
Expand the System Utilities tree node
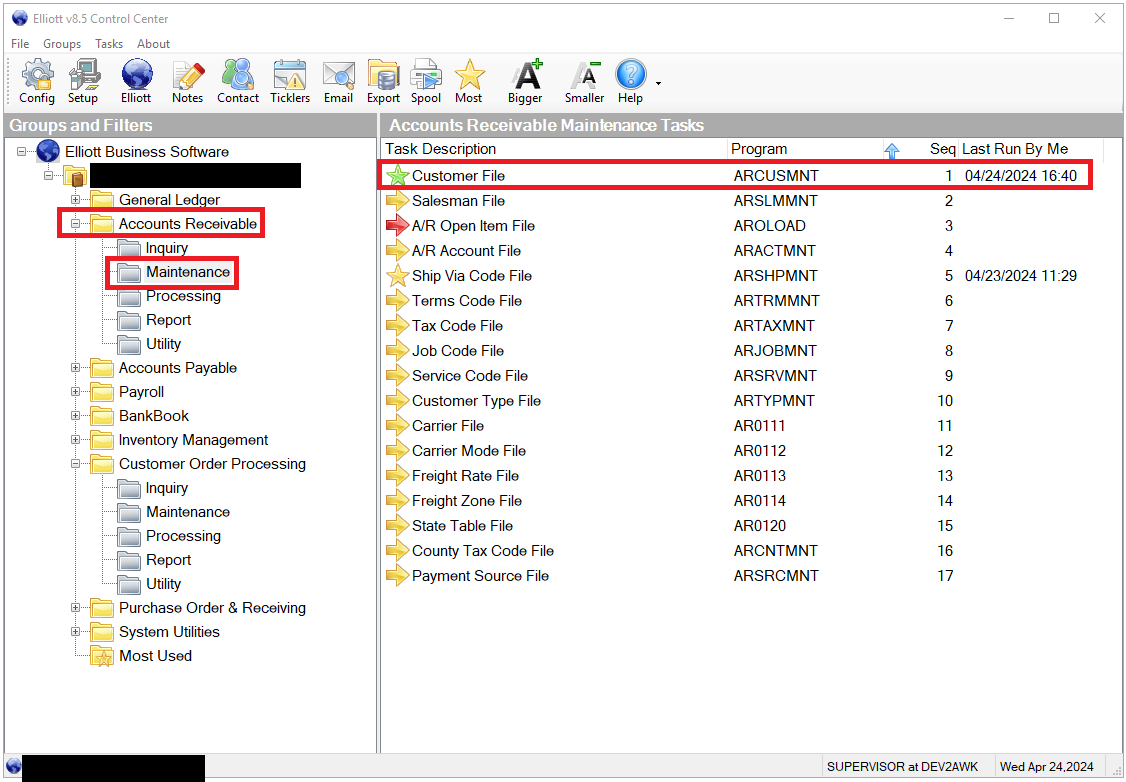coord(75,632)
